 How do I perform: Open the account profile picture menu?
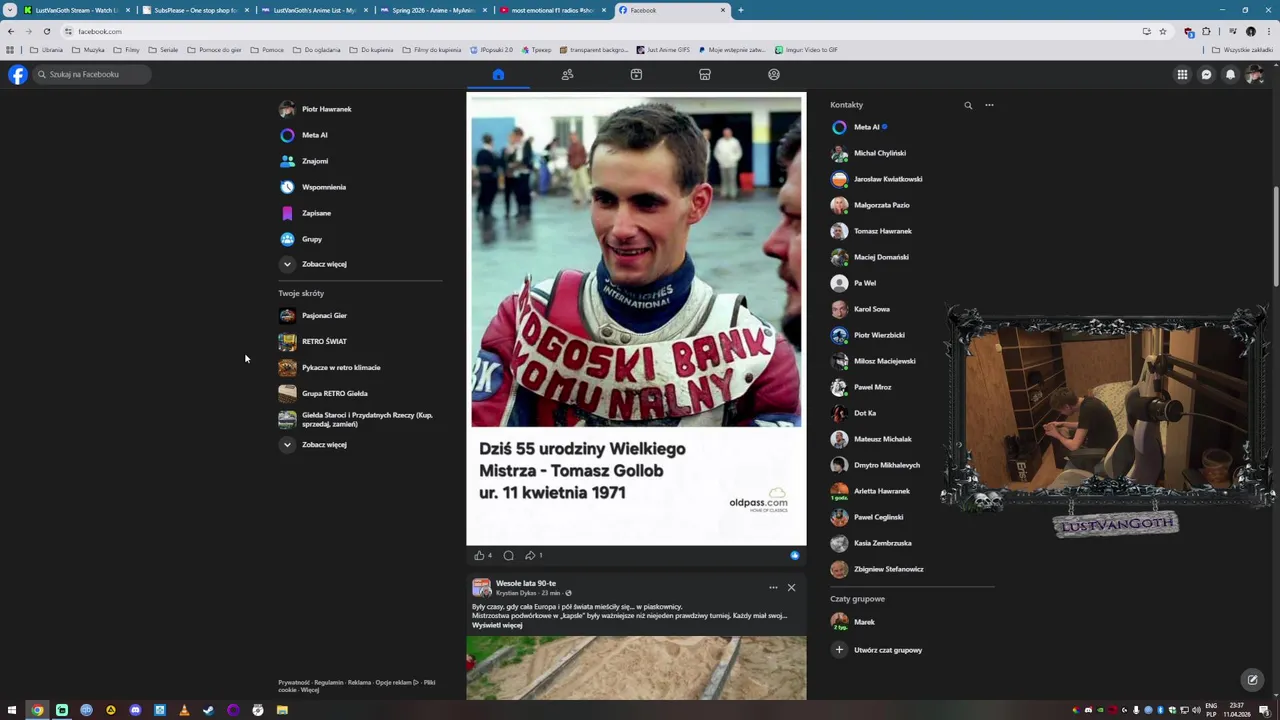tap(1254, 74)
